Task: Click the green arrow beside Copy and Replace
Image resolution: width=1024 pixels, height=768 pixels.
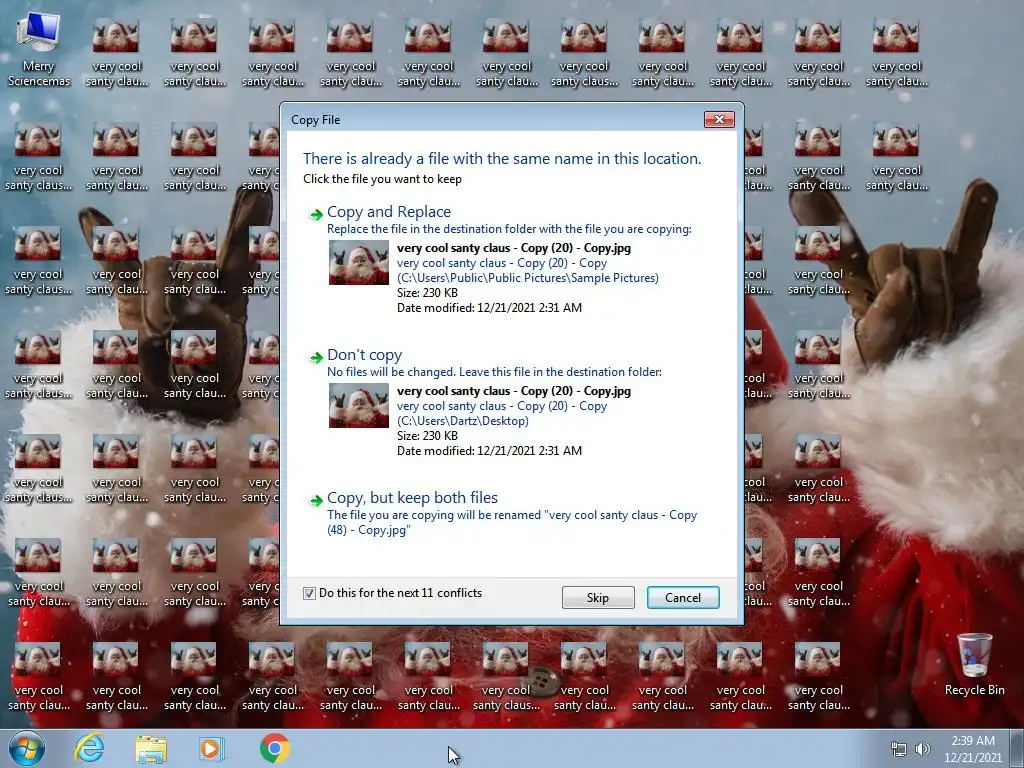Action: pos(316,215)
